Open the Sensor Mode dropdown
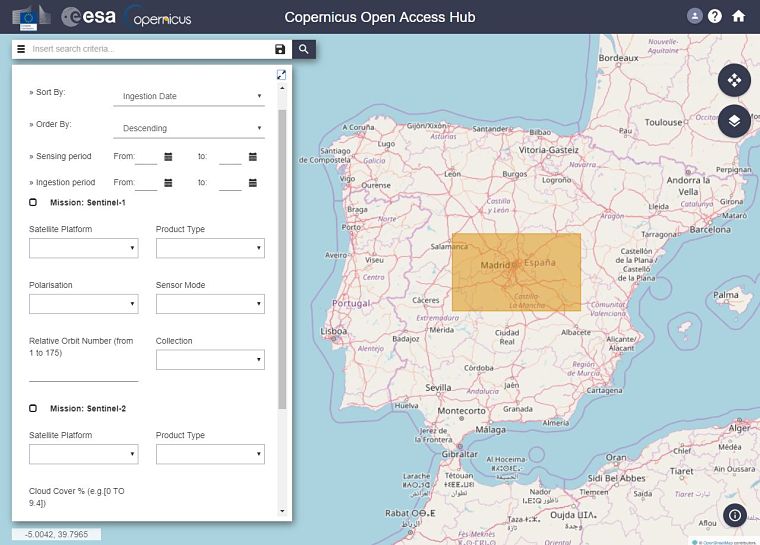This screenshot has height=545, width=760. pyautogui.click(x=210, y=304)
